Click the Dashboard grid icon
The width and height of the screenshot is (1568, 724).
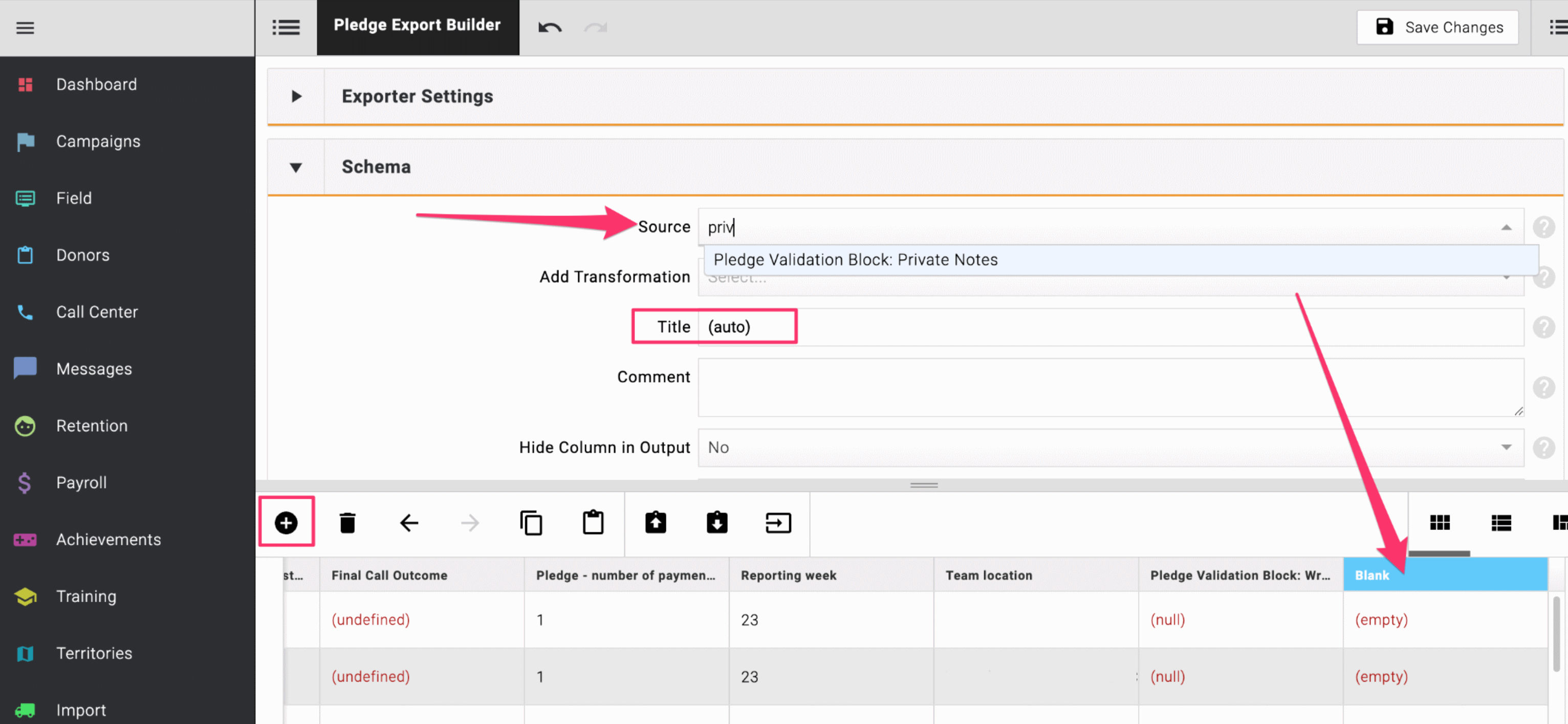pos(25,84)
